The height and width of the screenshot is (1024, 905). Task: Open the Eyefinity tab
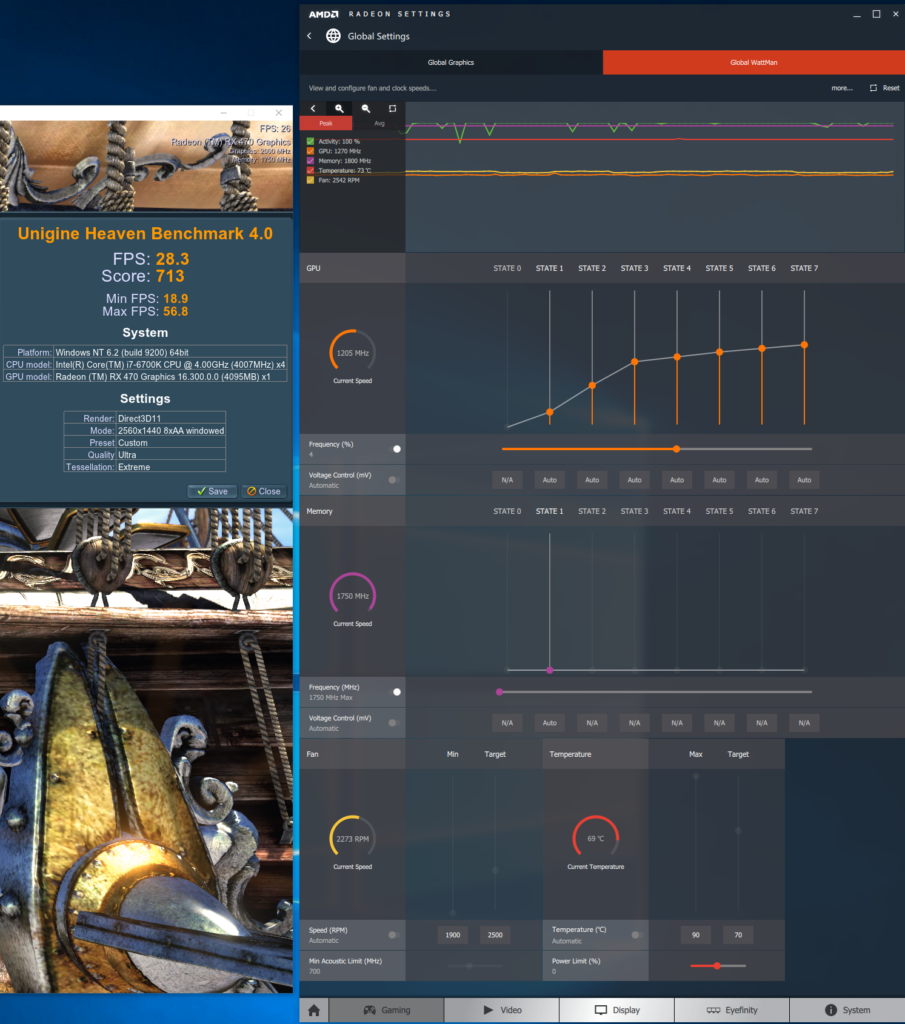(x=731, y=1010)
